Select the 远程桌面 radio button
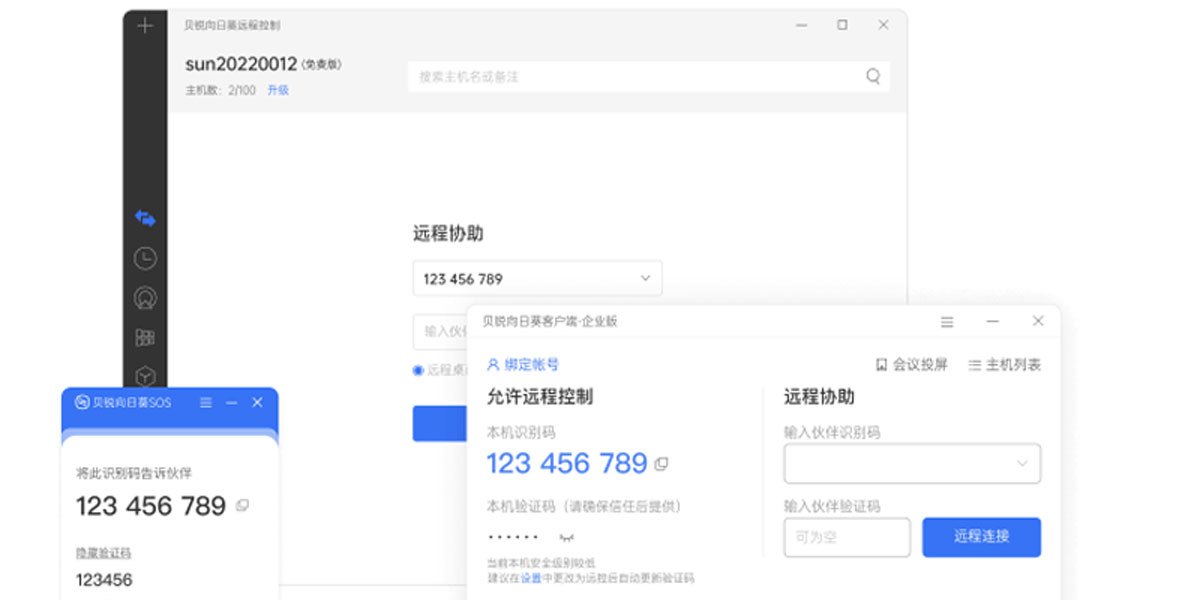 [x=418, y=370]
